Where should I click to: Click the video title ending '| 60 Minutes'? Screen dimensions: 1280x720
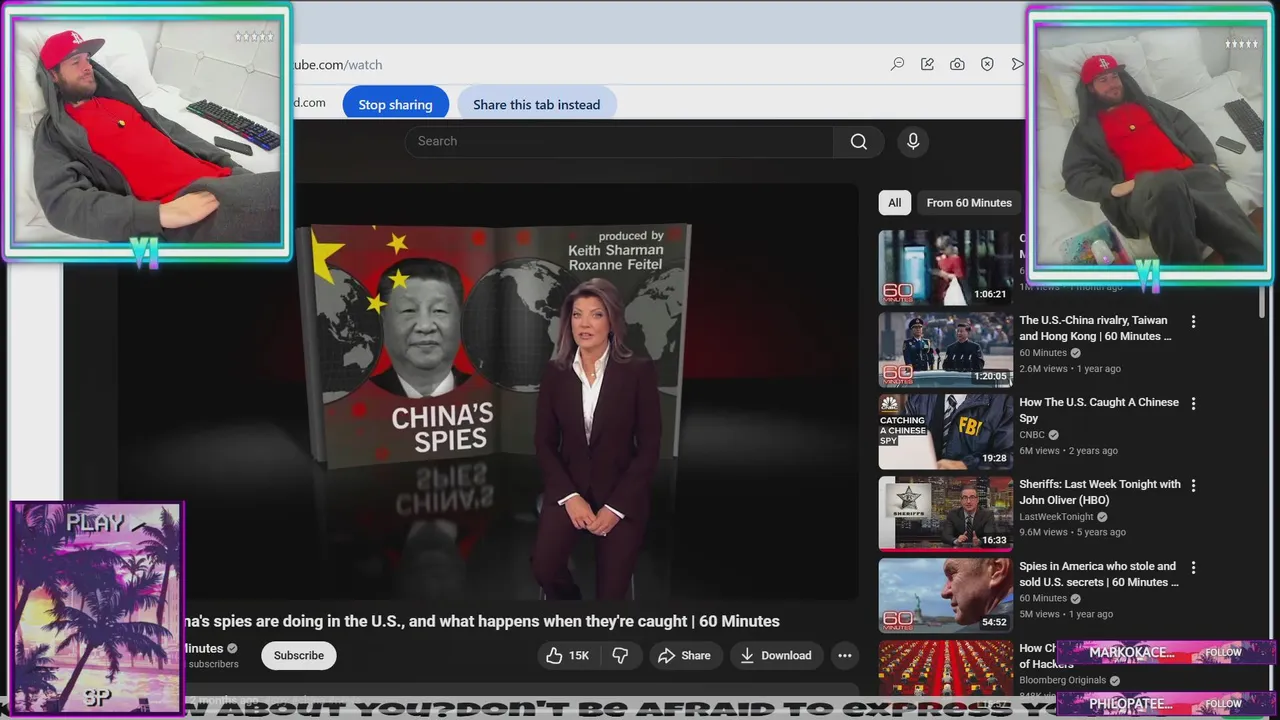click(480, 621)
